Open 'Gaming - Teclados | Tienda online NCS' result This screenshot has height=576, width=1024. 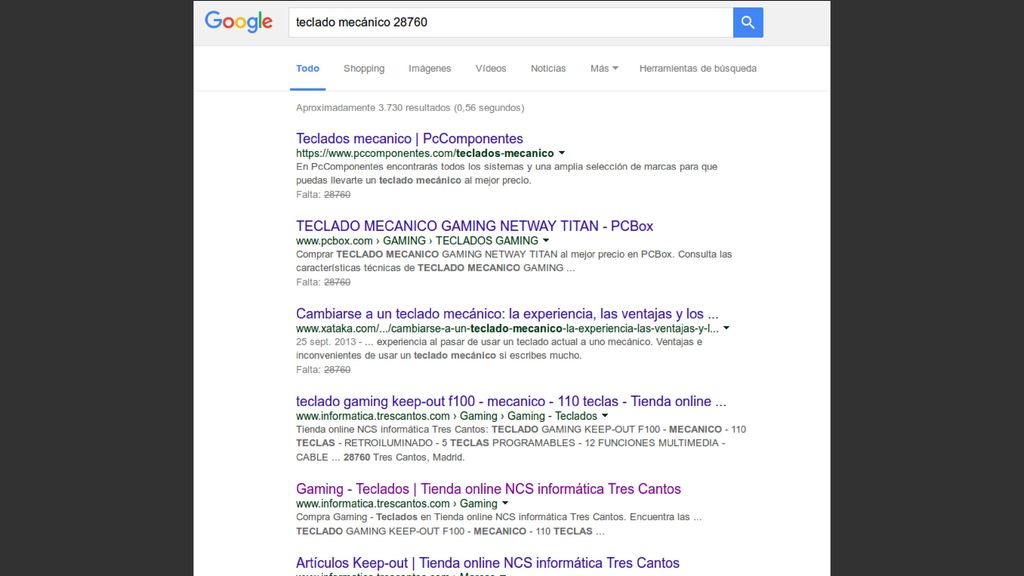[488, 488]
